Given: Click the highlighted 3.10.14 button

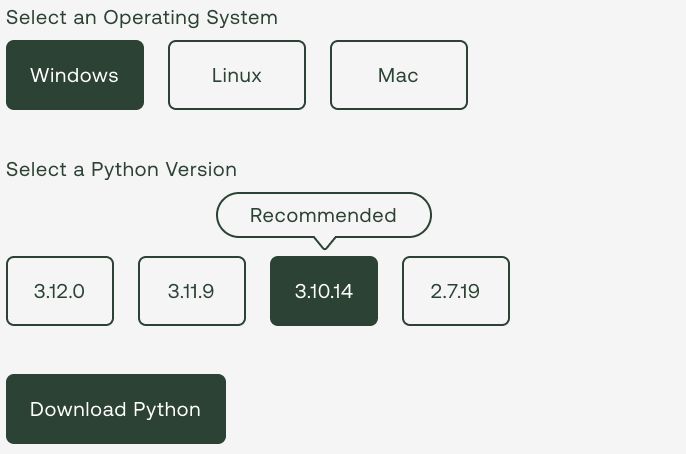Looking at the screenshot, I should pos(324,291).
